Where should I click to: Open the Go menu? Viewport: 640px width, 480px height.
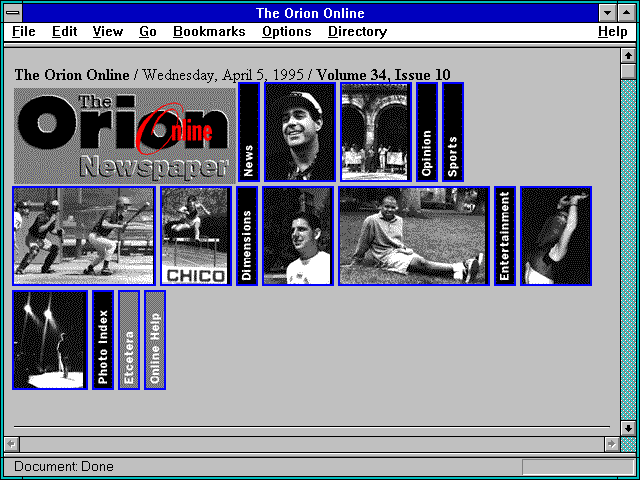(148, 32)
